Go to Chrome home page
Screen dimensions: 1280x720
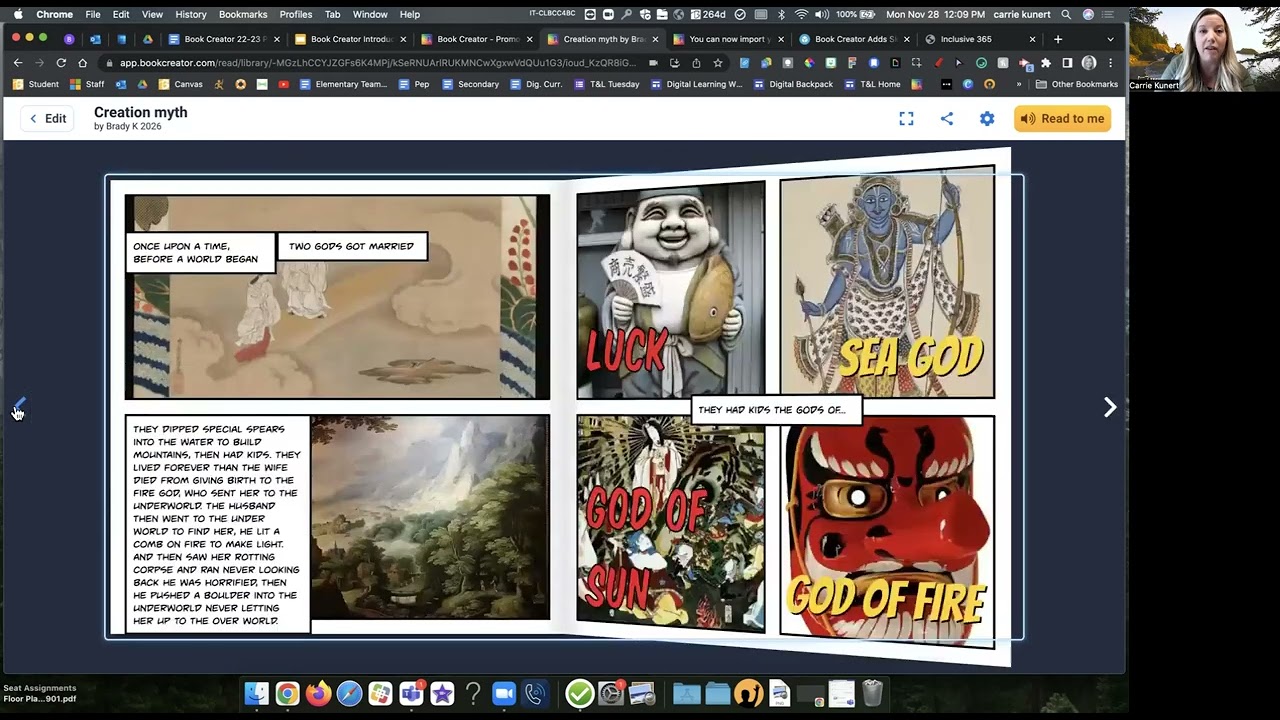(83, 62)
